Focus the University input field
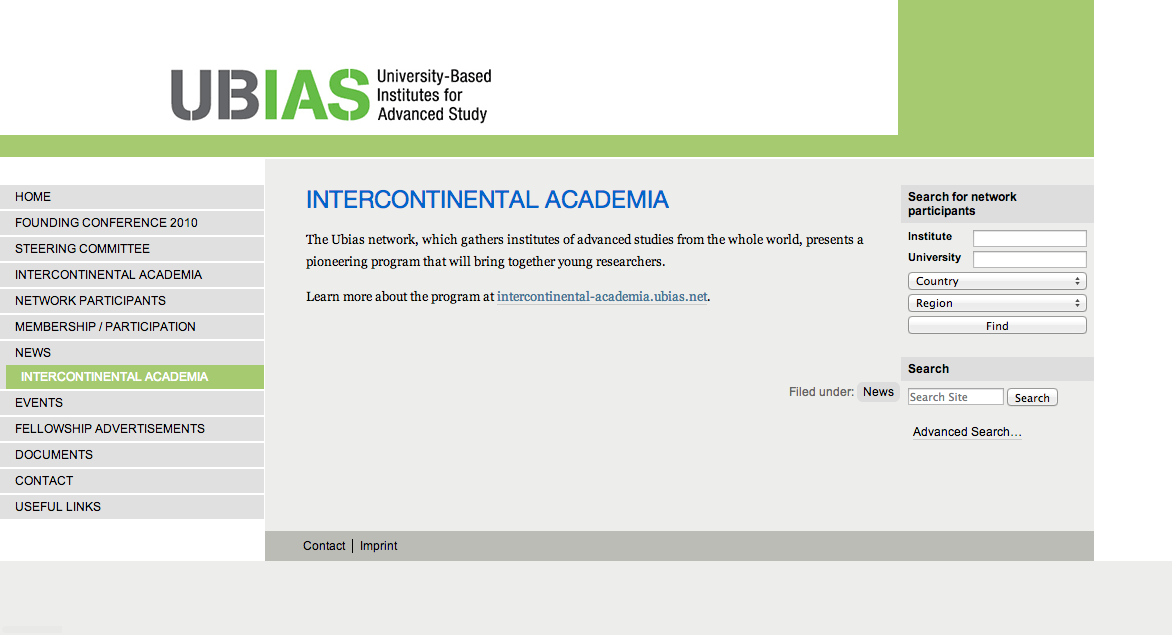 click(1029, 259)
